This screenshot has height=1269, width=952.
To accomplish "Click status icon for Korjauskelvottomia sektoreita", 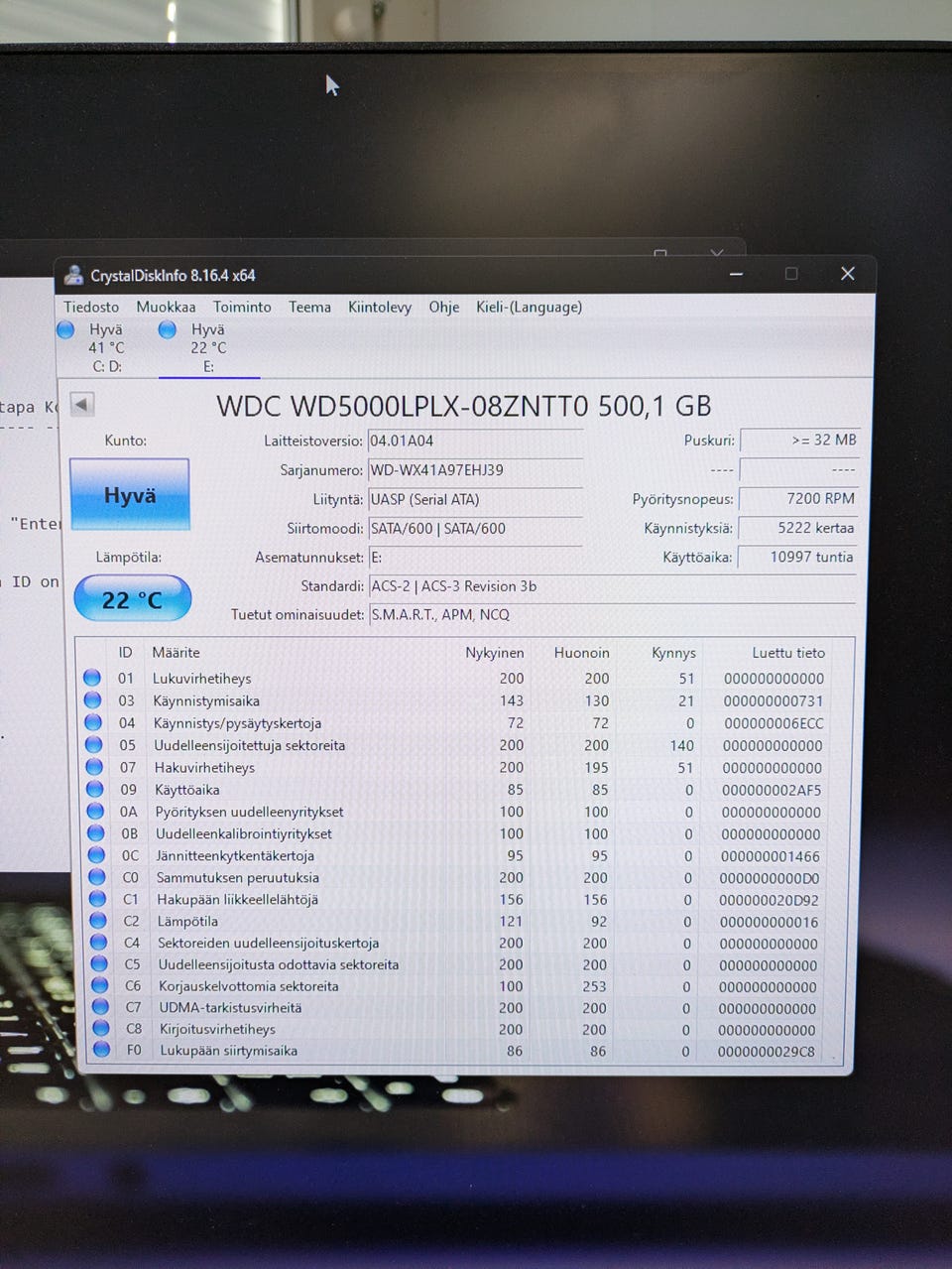I will tap(100, 985).
